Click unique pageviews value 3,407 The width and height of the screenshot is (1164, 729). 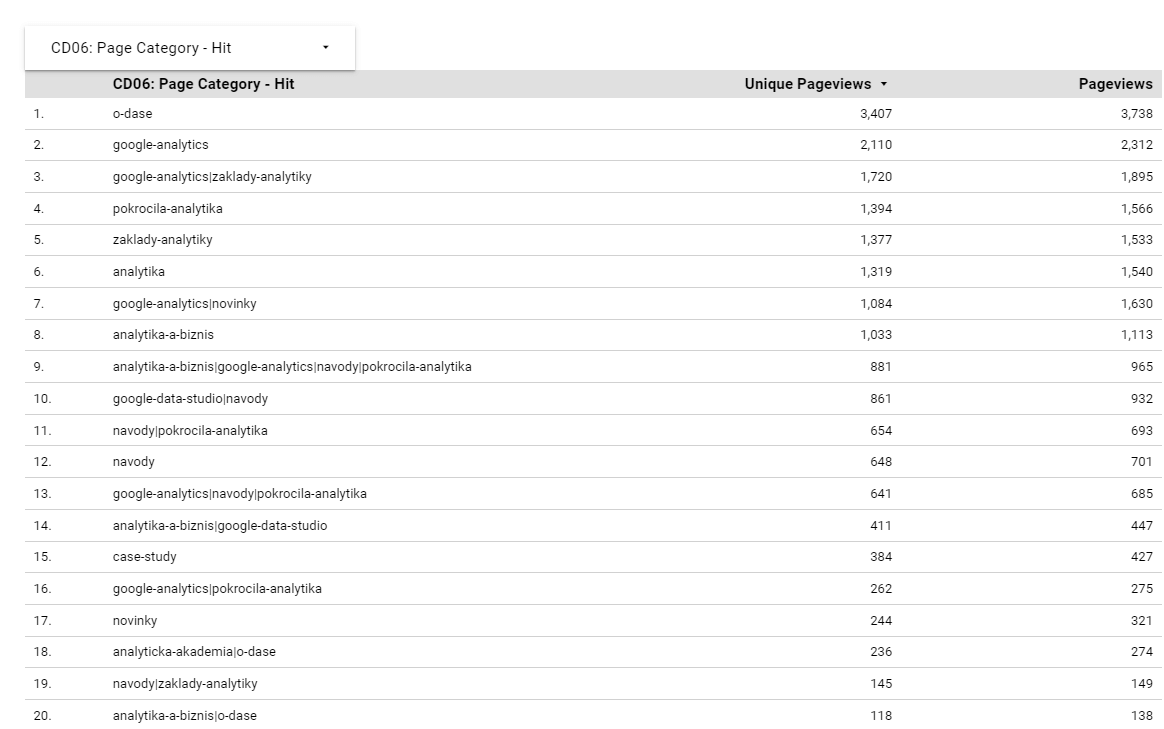coord(876,114)
